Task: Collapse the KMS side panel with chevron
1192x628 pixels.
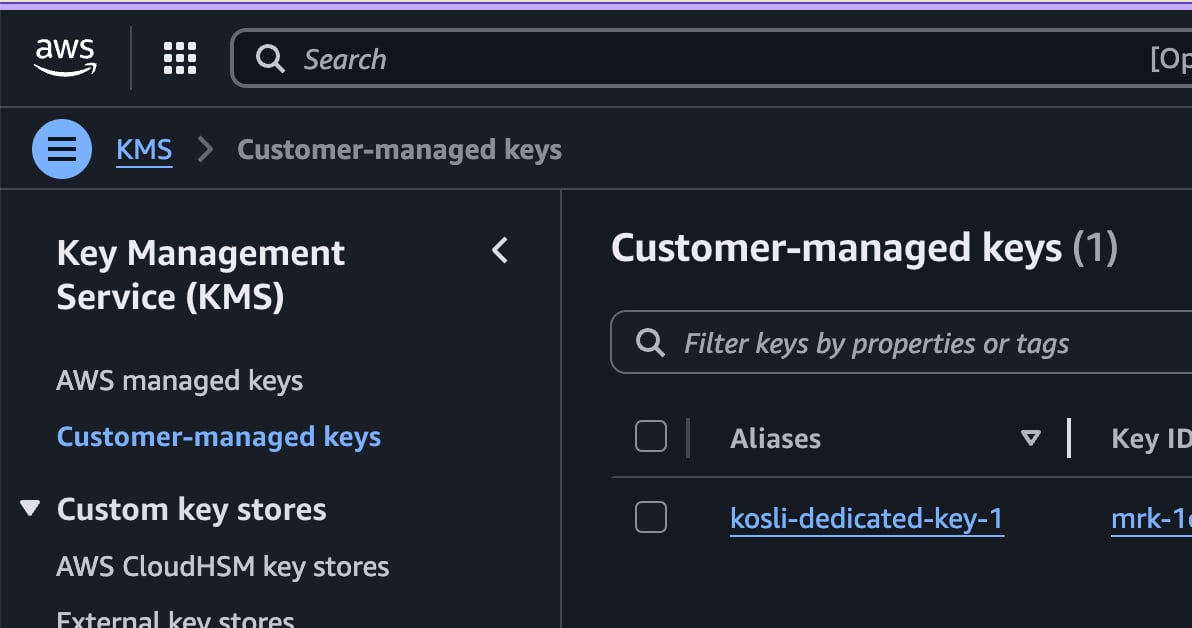Action: pyautogui.click(x=500, y=250)
